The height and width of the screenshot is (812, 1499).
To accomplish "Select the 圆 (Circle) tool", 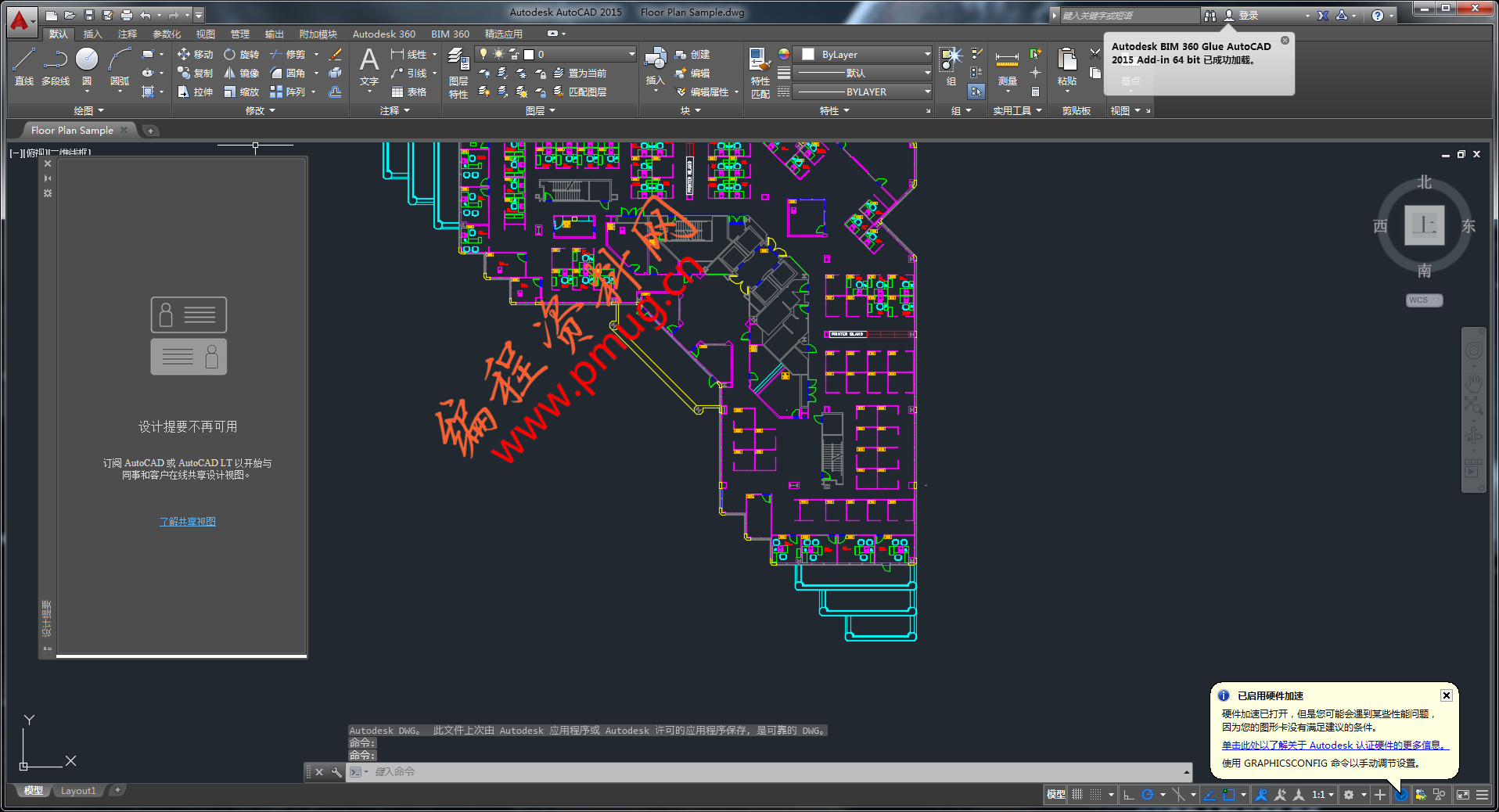I will tap(87, 66).
